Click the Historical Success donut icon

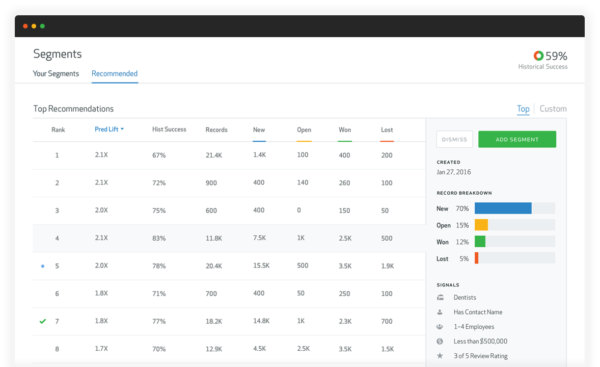[x=538, y=56]
